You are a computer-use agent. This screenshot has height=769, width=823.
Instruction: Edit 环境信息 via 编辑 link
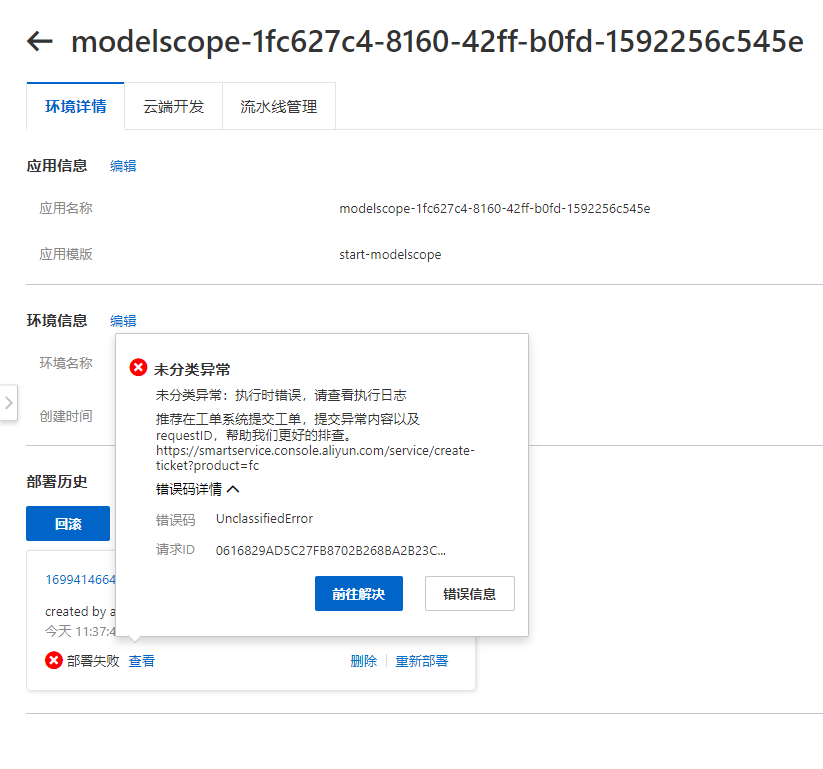point(123,321)
